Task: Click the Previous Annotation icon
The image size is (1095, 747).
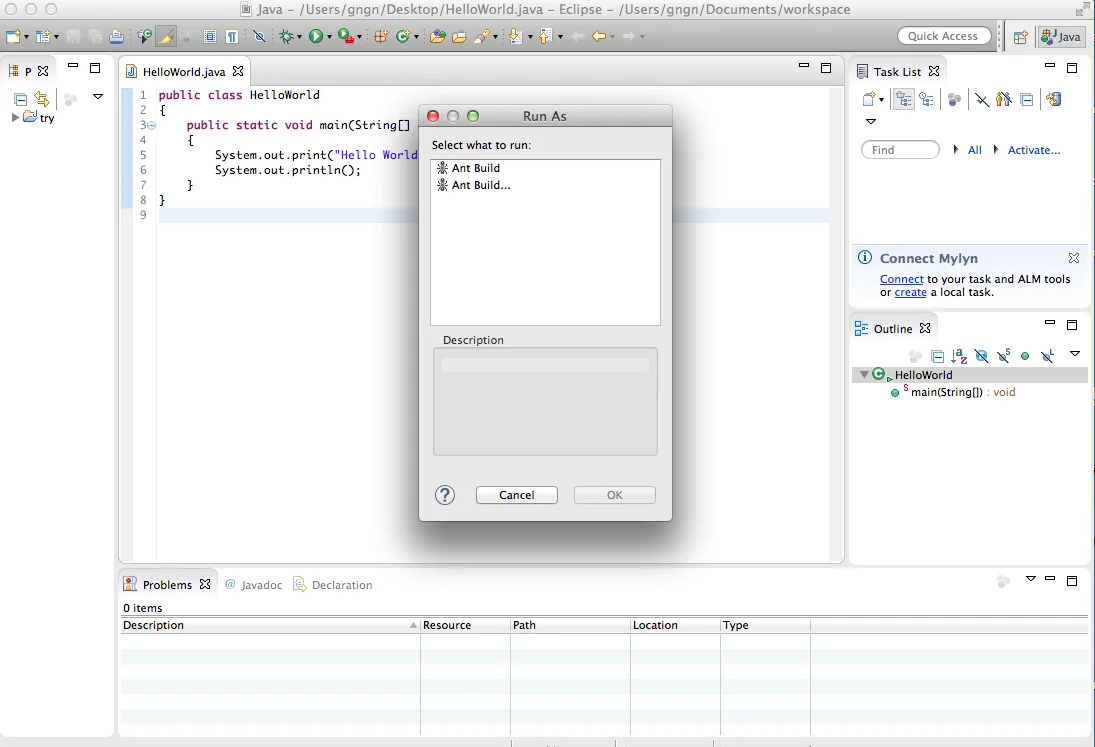Action: pos(545,36)
